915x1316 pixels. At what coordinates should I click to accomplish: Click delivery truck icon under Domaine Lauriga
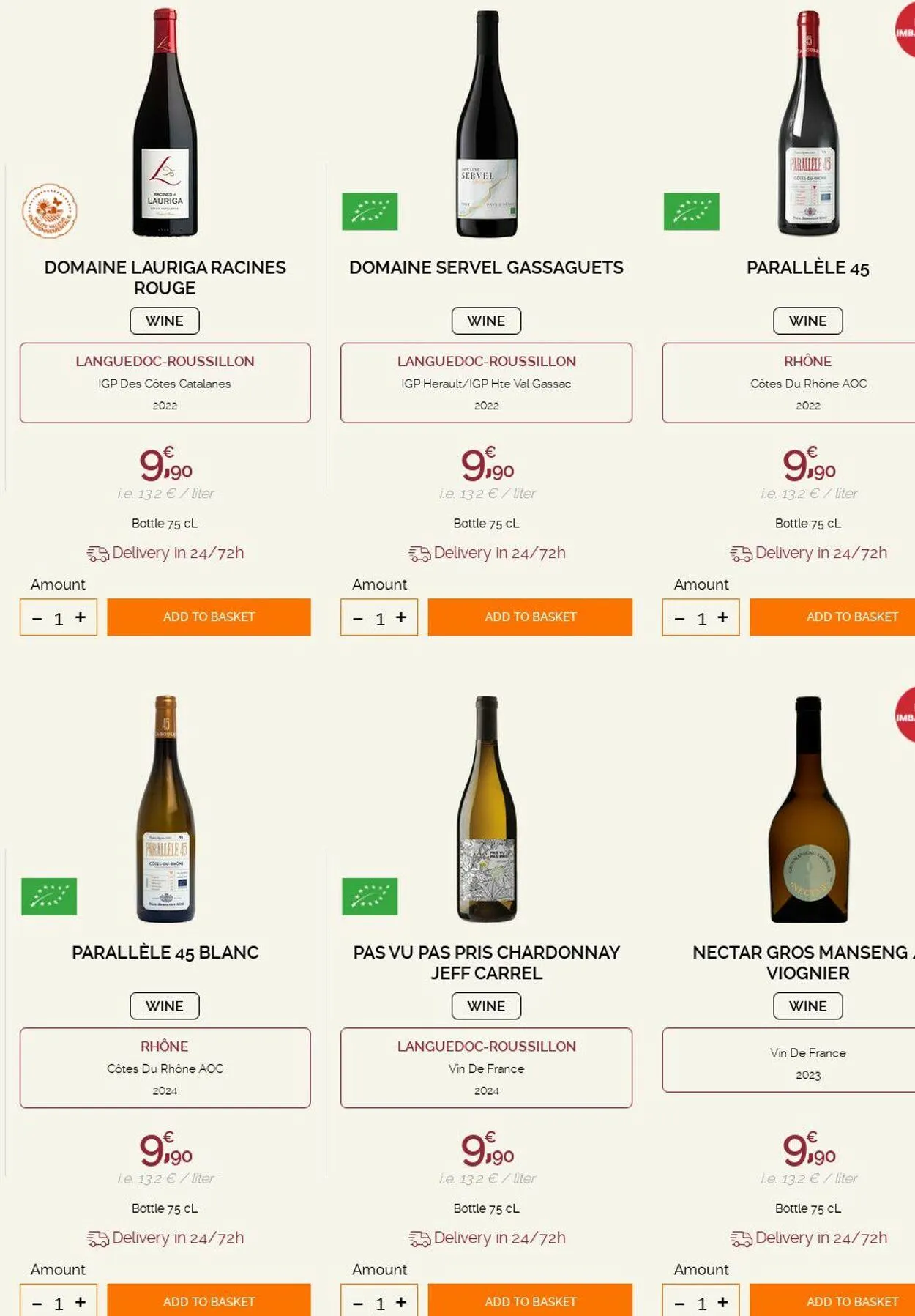pos(97,554)
